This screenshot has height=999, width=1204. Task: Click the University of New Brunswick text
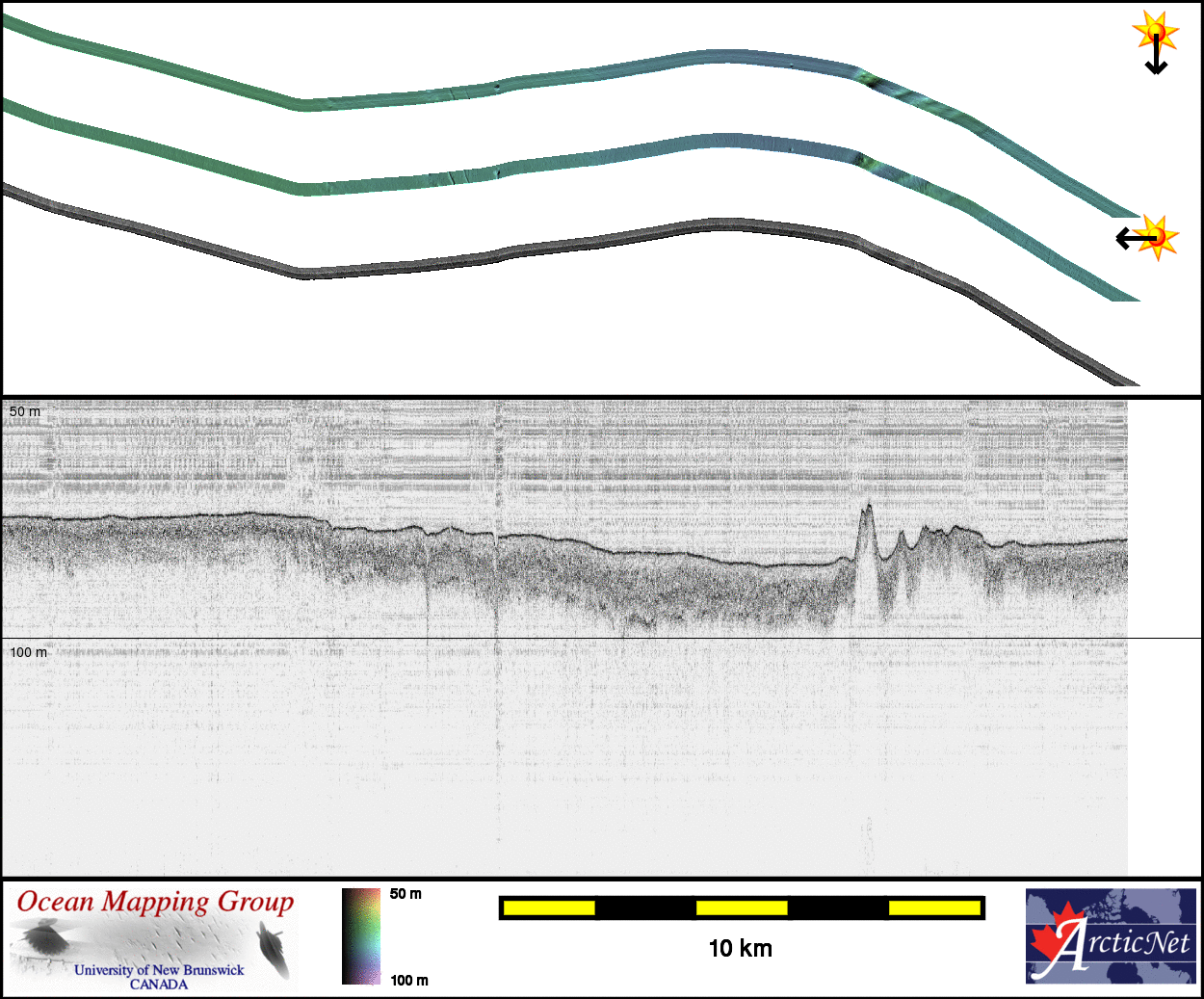(x=159, y=970)
